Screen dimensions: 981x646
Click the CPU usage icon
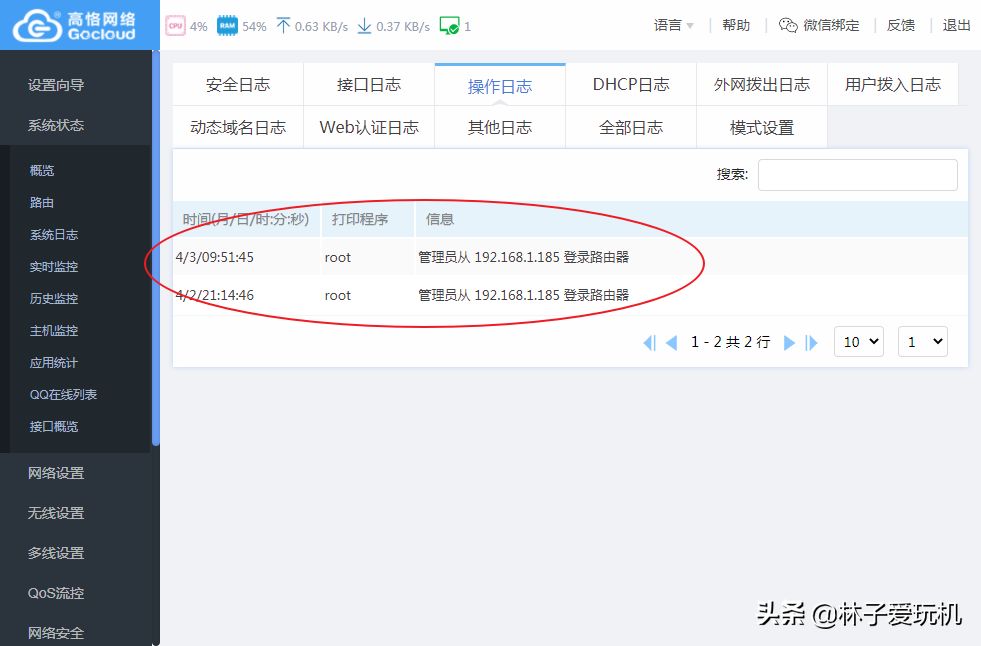(175, 26)
